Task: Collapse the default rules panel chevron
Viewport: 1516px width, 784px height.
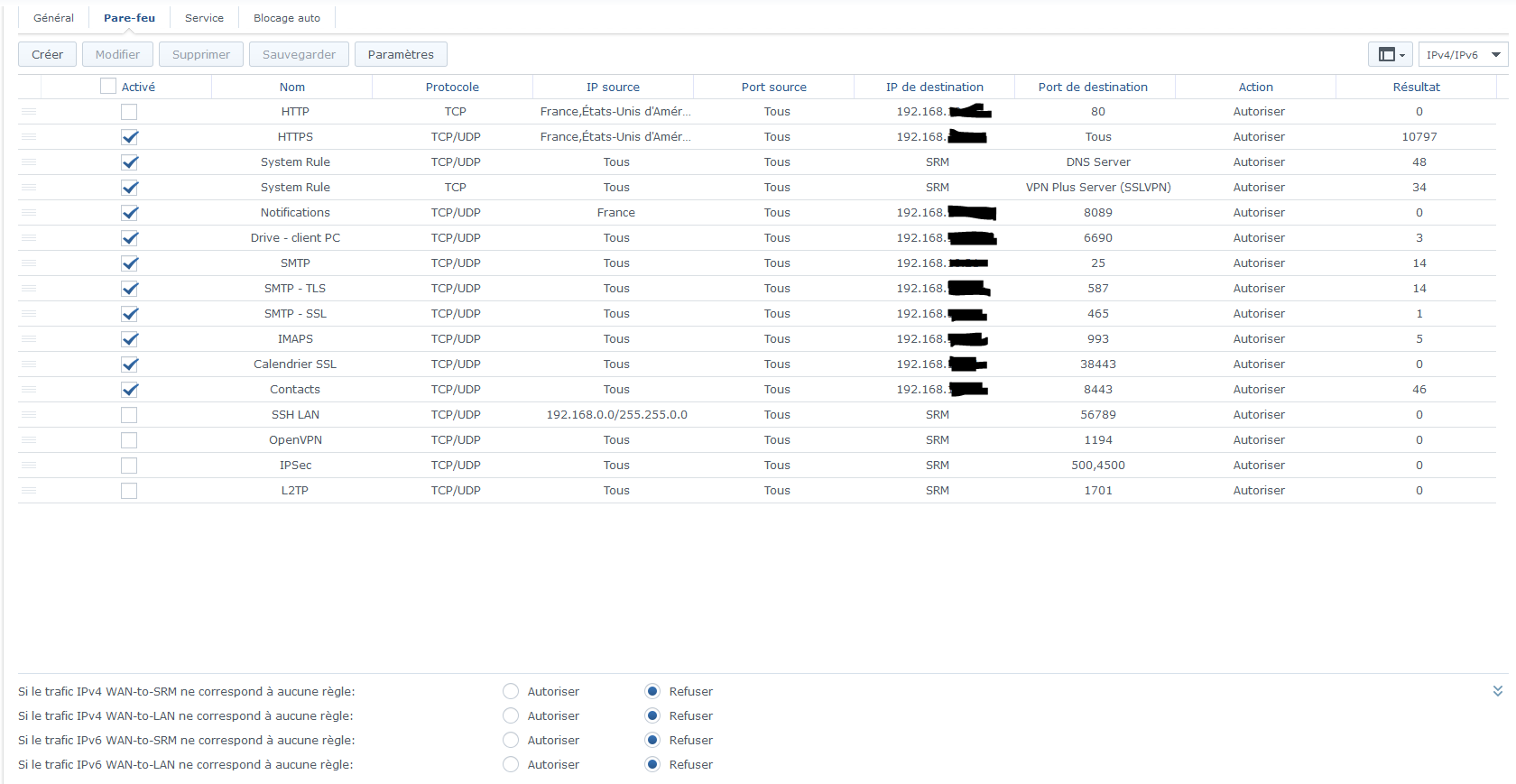Action: click(1497, 691)
